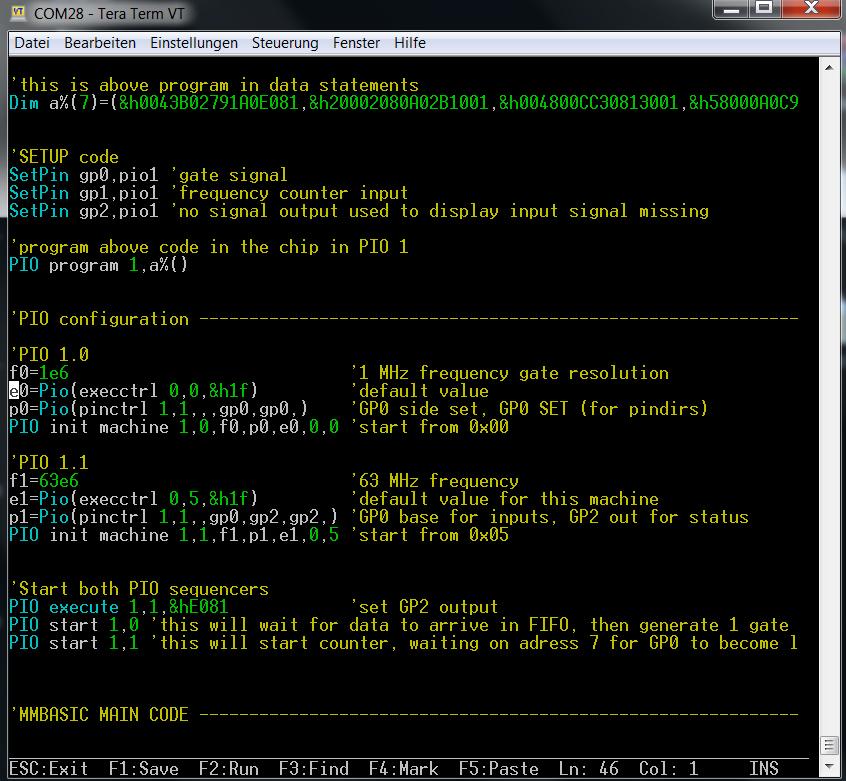This screenshot has height=781, width=846.
Task: Open the Steuerung menu
Action: [285, 43]
